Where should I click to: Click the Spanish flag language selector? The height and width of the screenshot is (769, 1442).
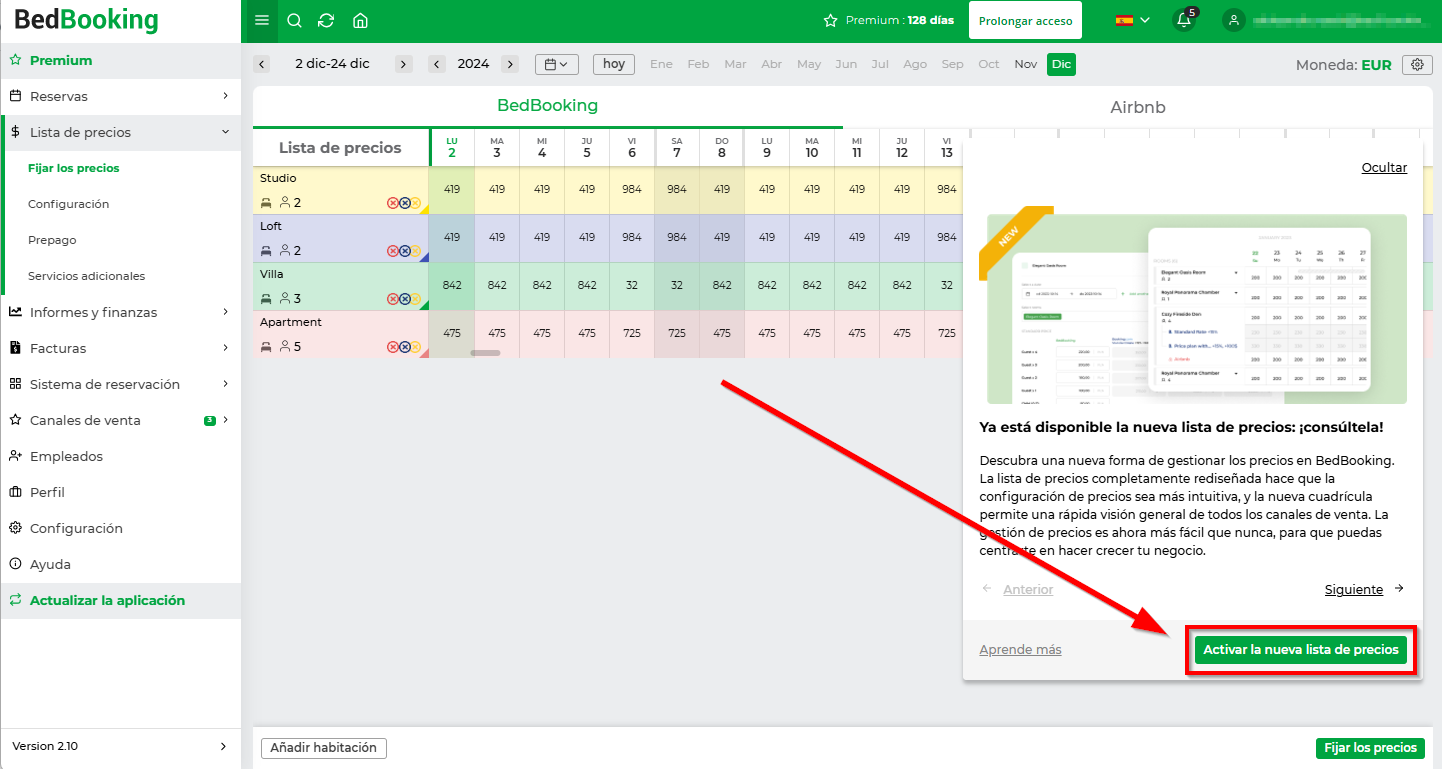tap(1132, 20)
